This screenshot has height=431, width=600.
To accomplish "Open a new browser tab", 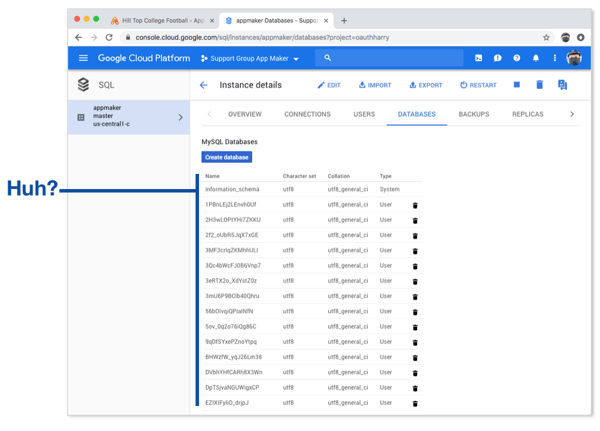I will (x=344, y=21).
